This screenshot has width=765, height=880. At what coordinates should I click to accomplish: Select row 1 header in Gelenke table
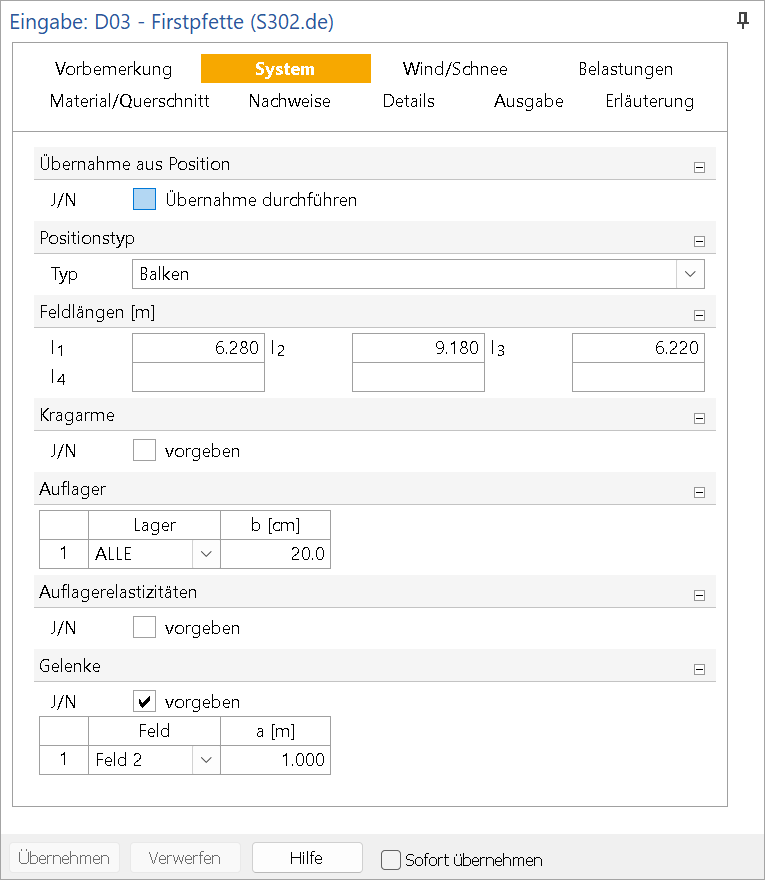tap(64, 760)
